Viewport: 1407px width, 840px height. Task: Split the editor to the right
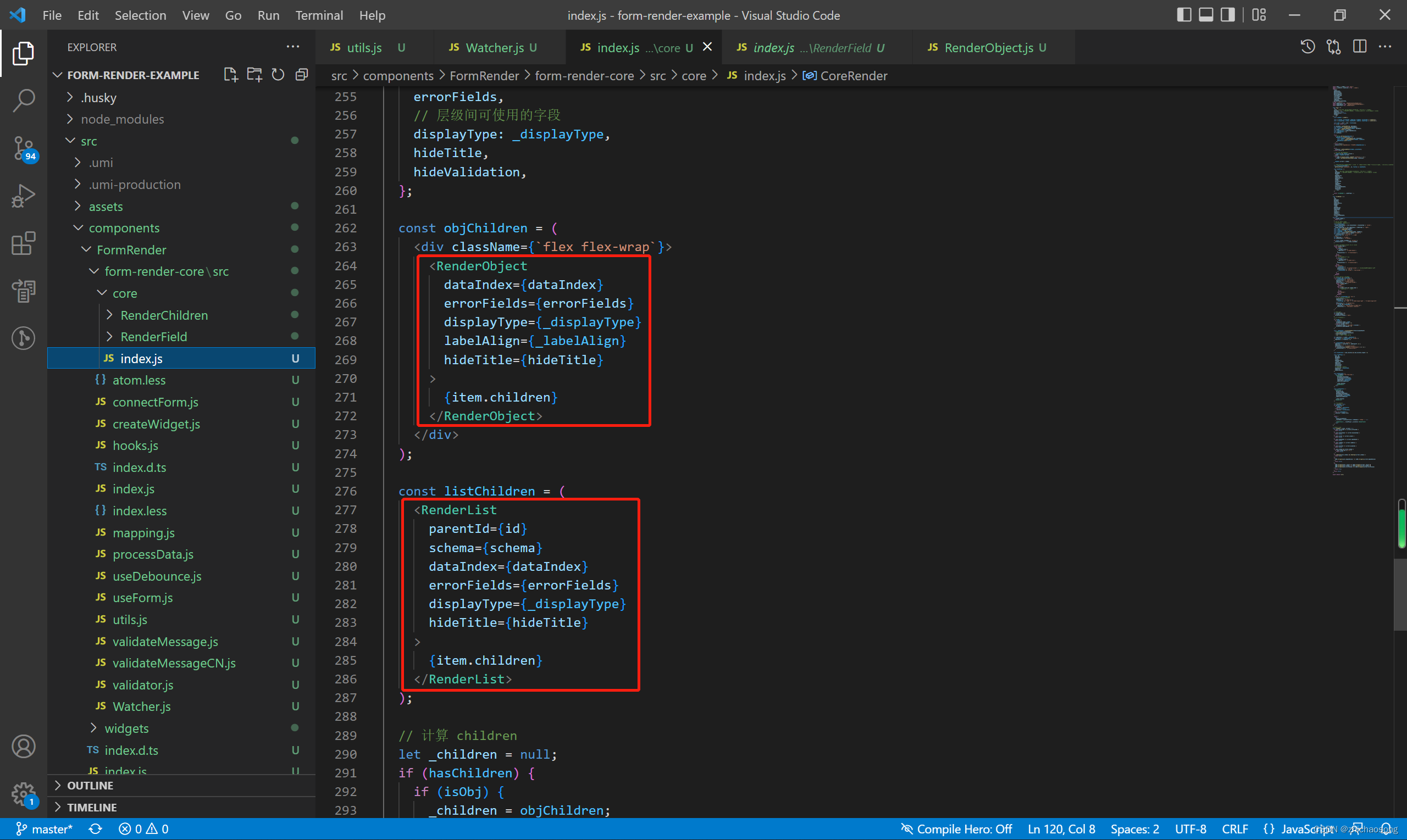[x=1359, y=47]
